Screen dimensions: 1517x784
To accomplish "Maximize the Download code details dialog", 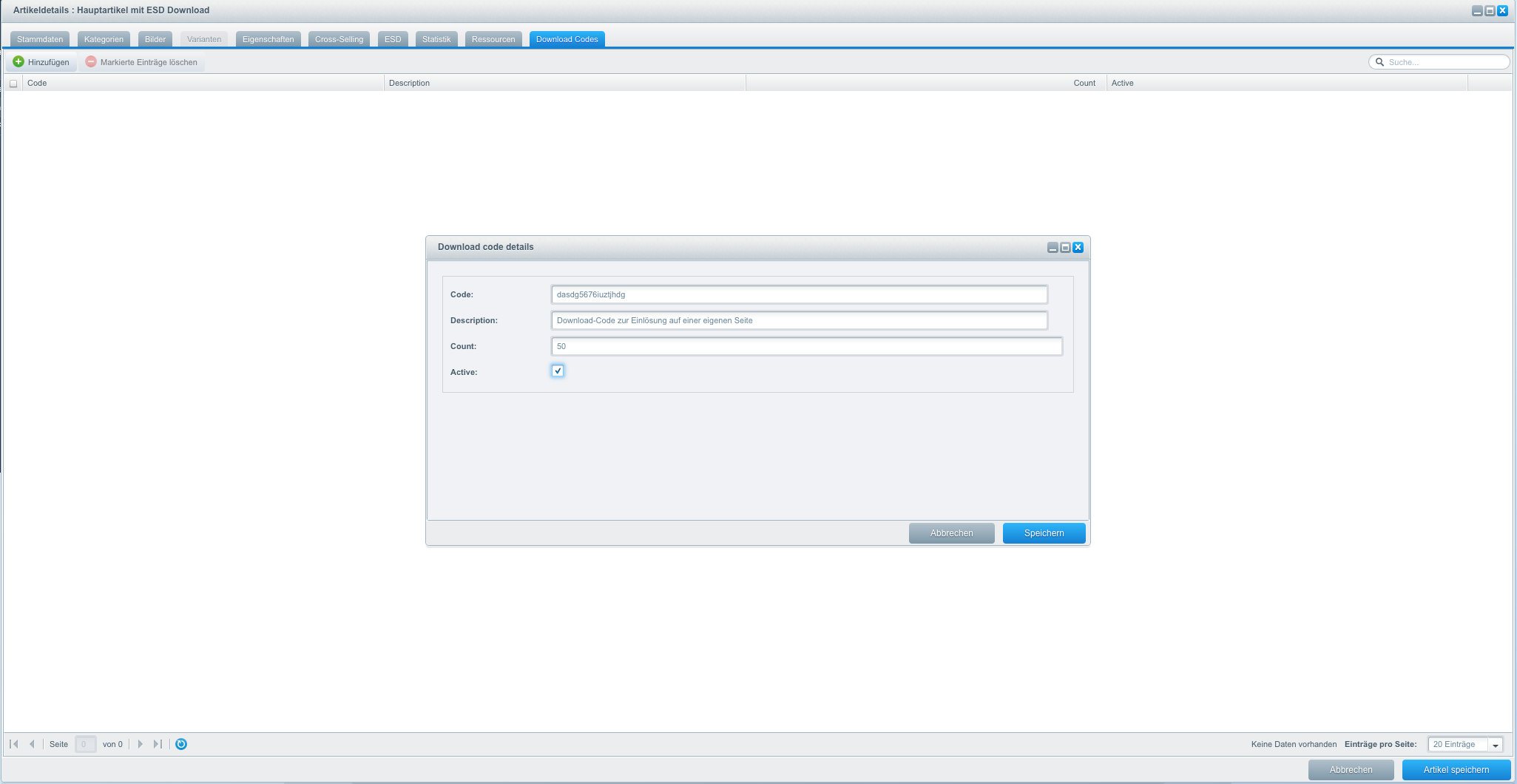I will 1065,248.
